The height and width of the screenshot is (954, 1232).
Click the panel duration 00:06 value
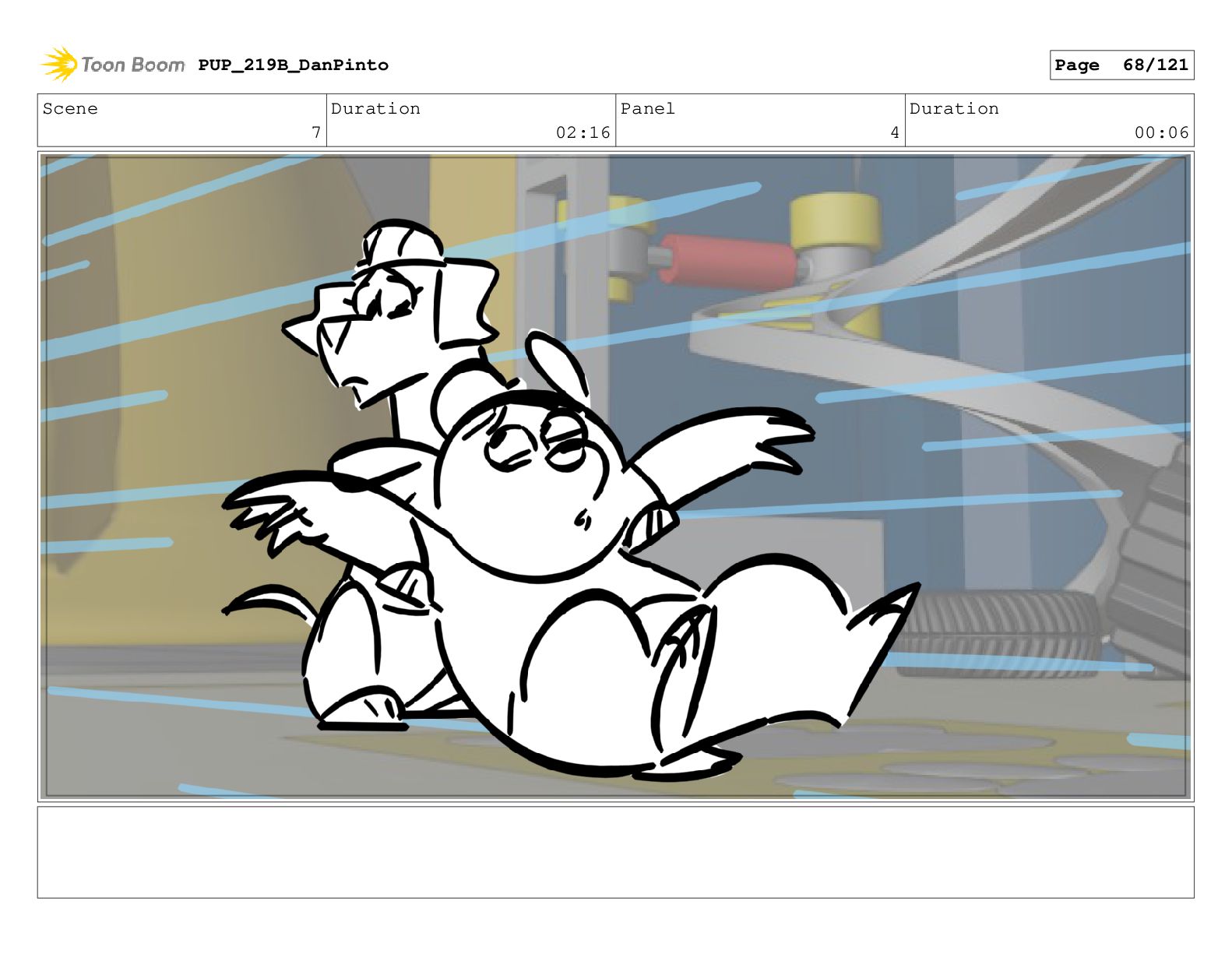(1161, 133)
